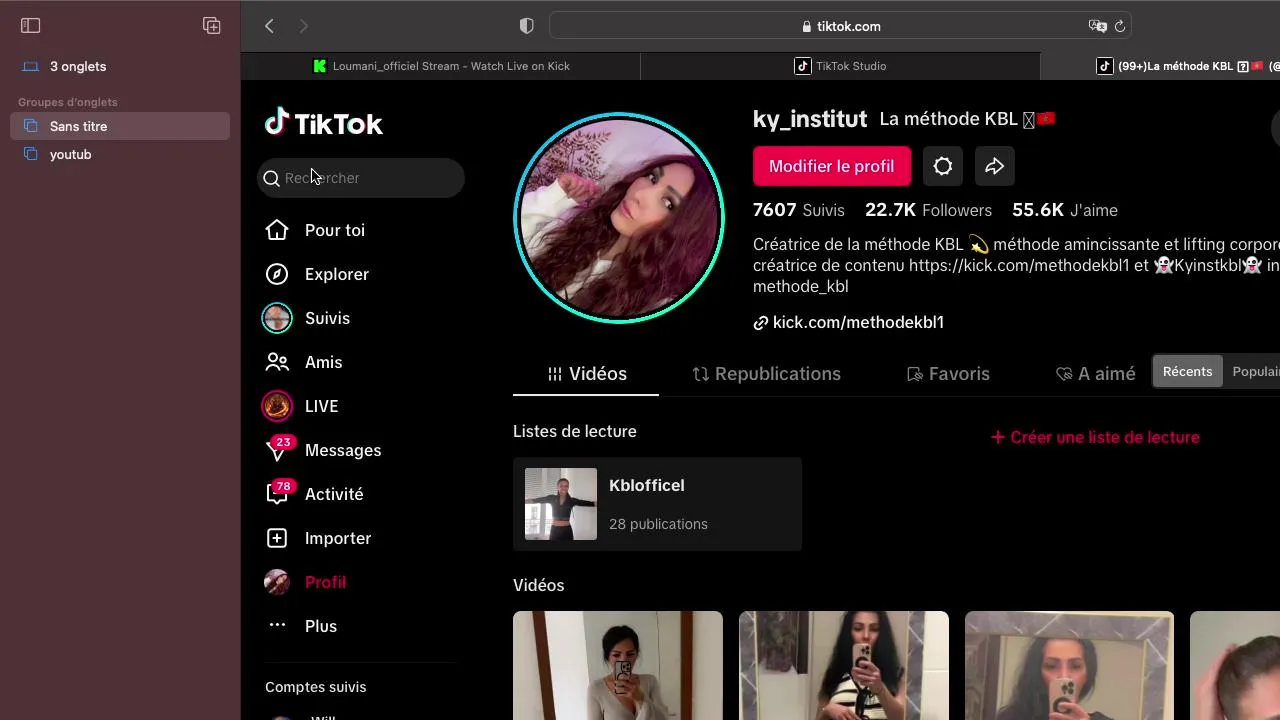This screenshot has width=1280, height=720.
Task: Switch to the La méthode KBL browser tab
Action: click(1161, 66)
